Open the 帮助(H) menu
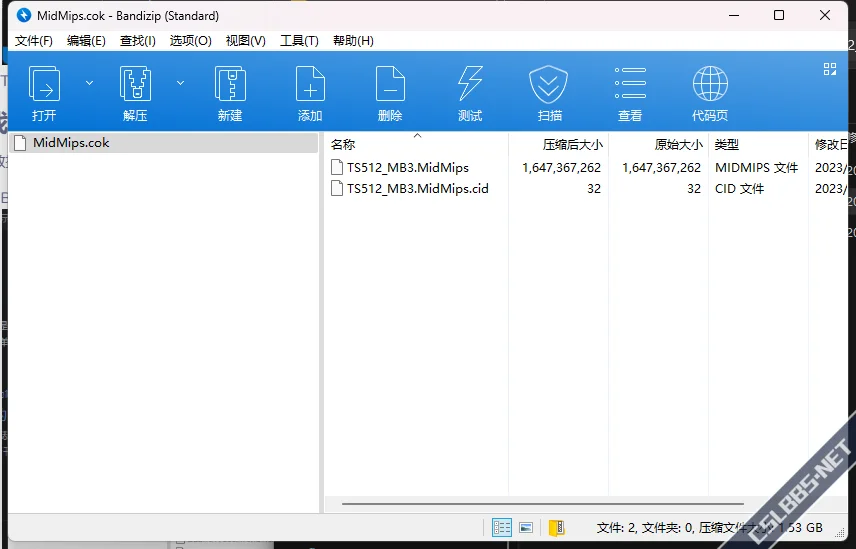Viewport: 856px width, 549px height. [353, 41]
